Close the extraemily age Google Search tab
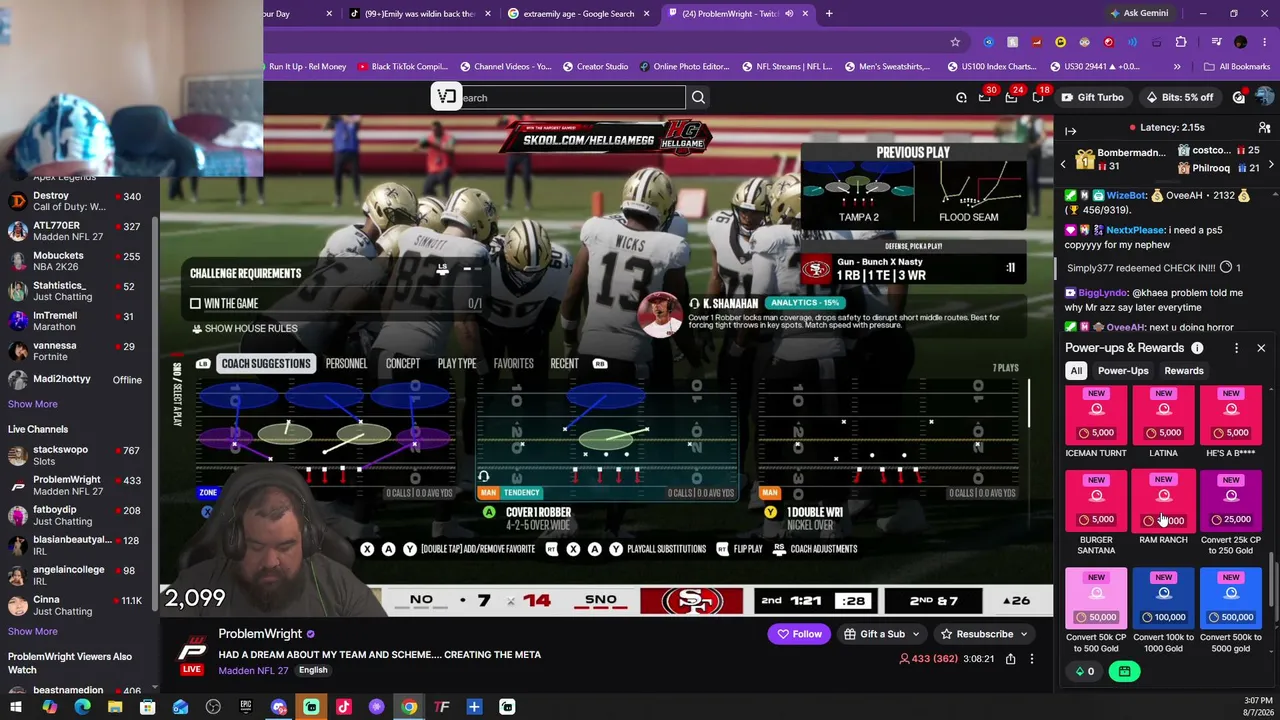 point(647,14)
